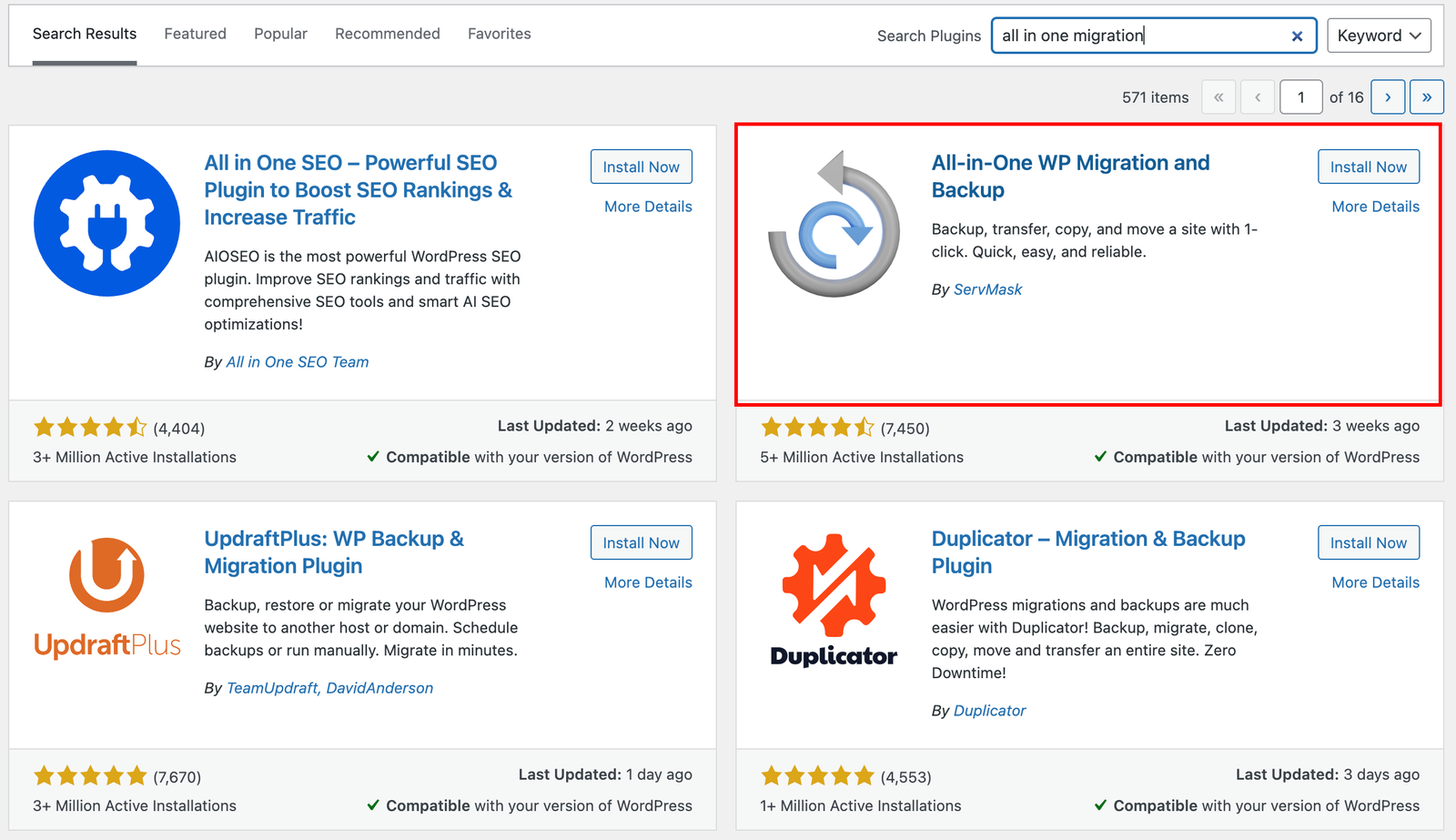Open the ServMask author link

987,289
